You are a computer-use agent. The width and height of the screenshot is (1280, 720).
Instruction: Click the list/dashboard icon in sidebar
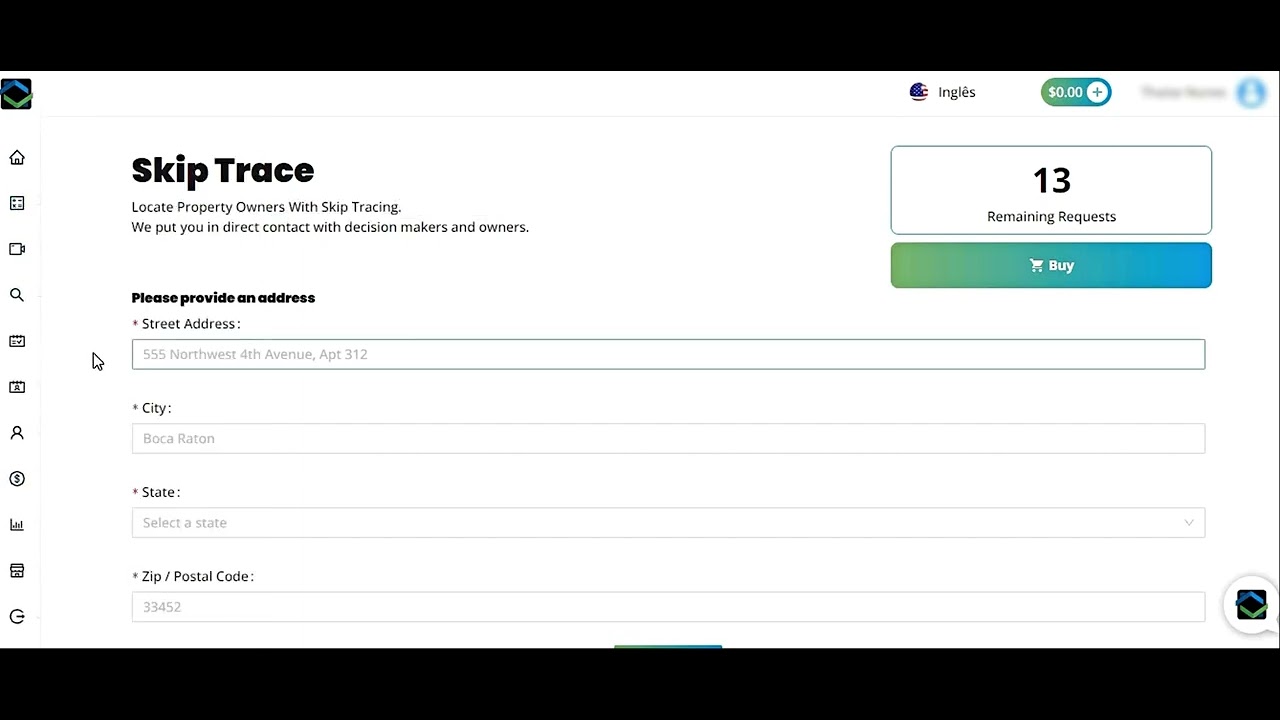tap(17, 203)
